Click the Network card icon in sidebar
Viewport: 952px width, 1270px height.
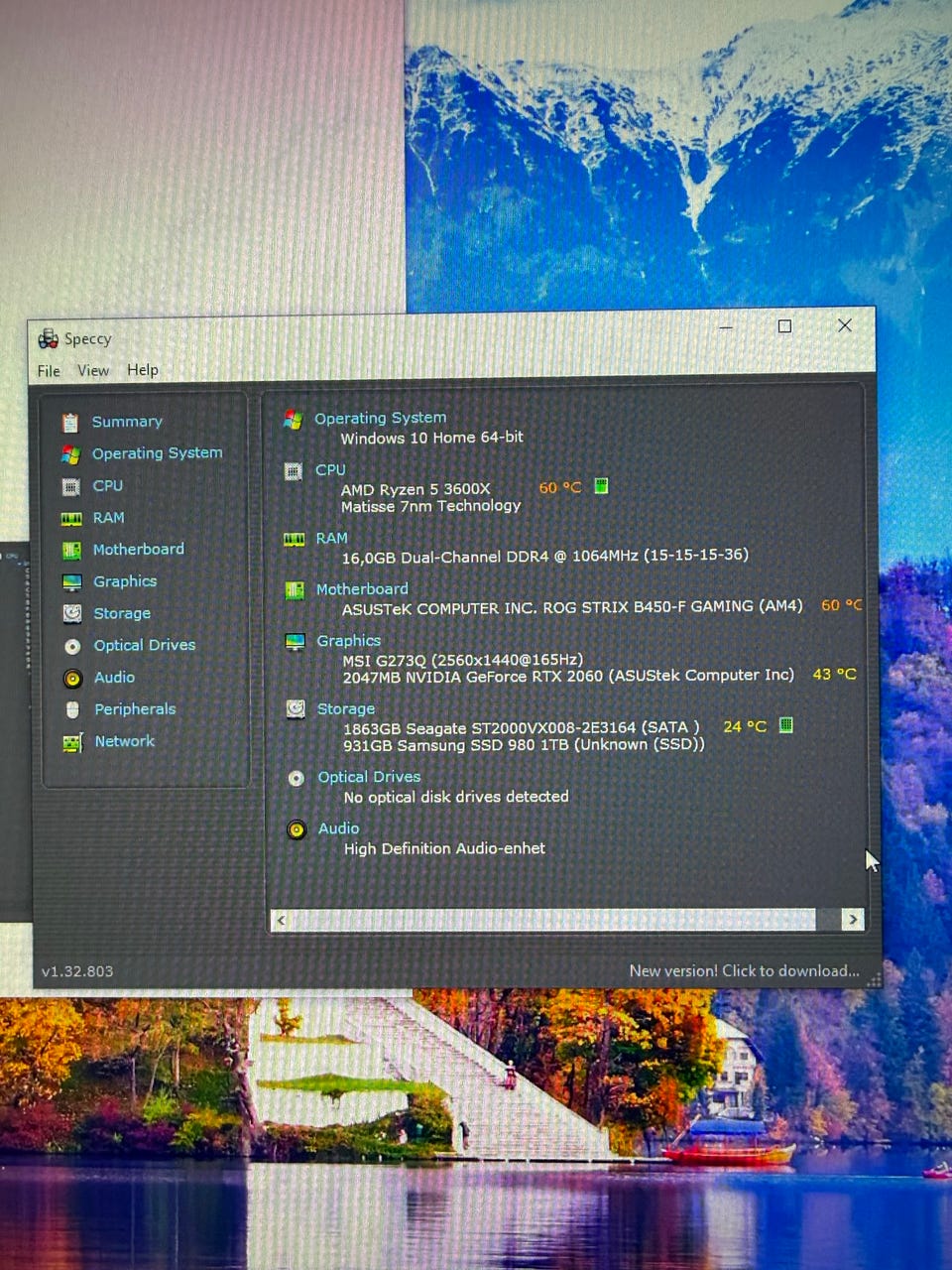[x=72, y=742]
